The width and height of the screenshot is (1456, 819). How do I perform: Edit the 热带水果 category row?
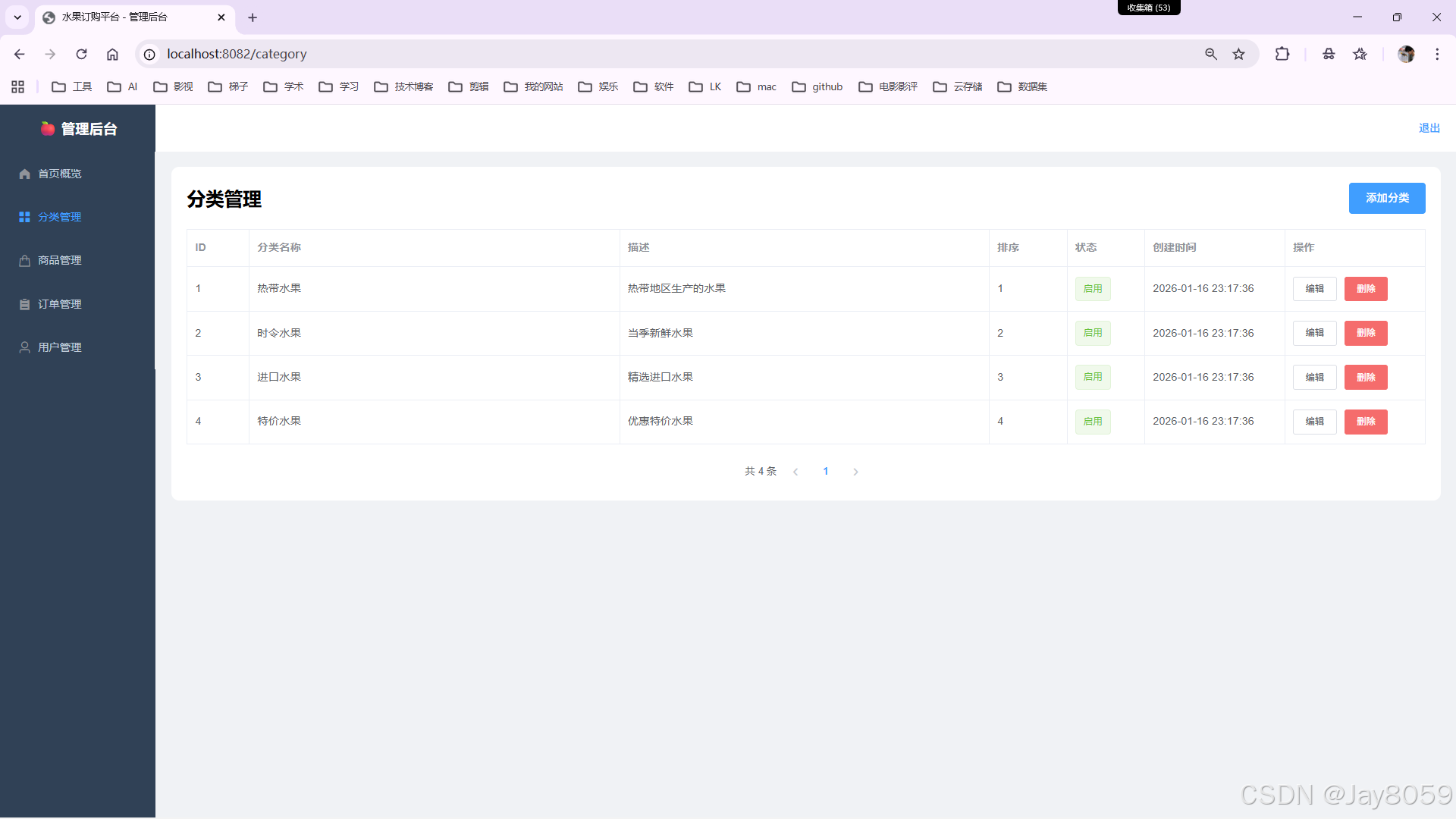1314,289
